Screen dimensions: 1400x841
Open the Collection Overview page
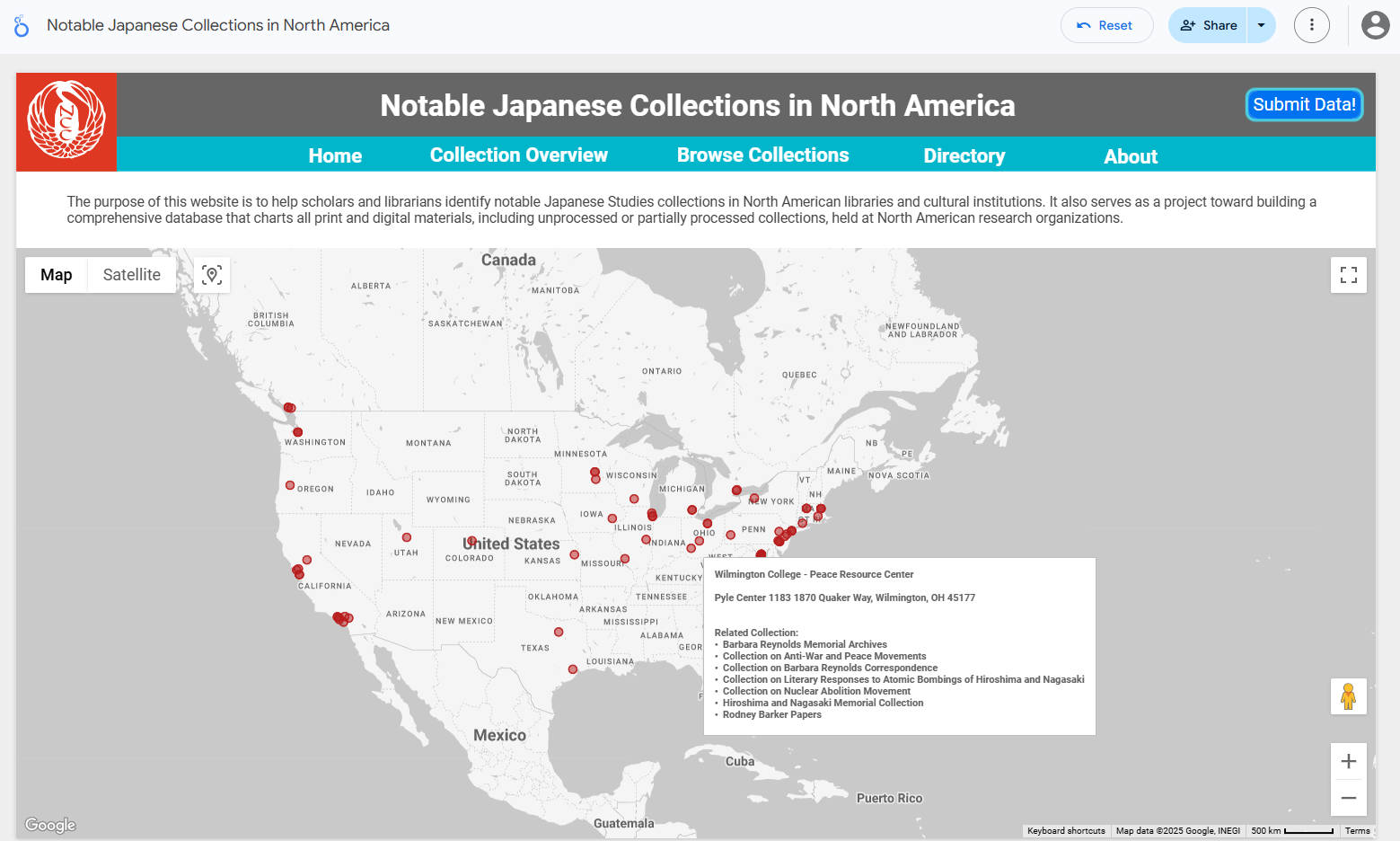pyautogui.click(x=518, y=155)
